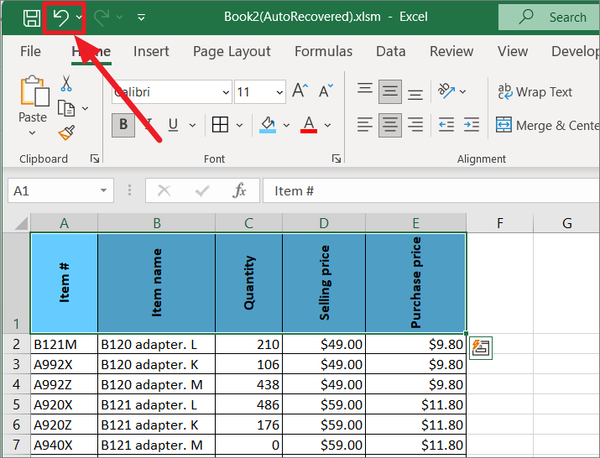Viewport: 600px width, 458px height.
Task: Toggle Bold formatting
Action: tap(123, 125)
